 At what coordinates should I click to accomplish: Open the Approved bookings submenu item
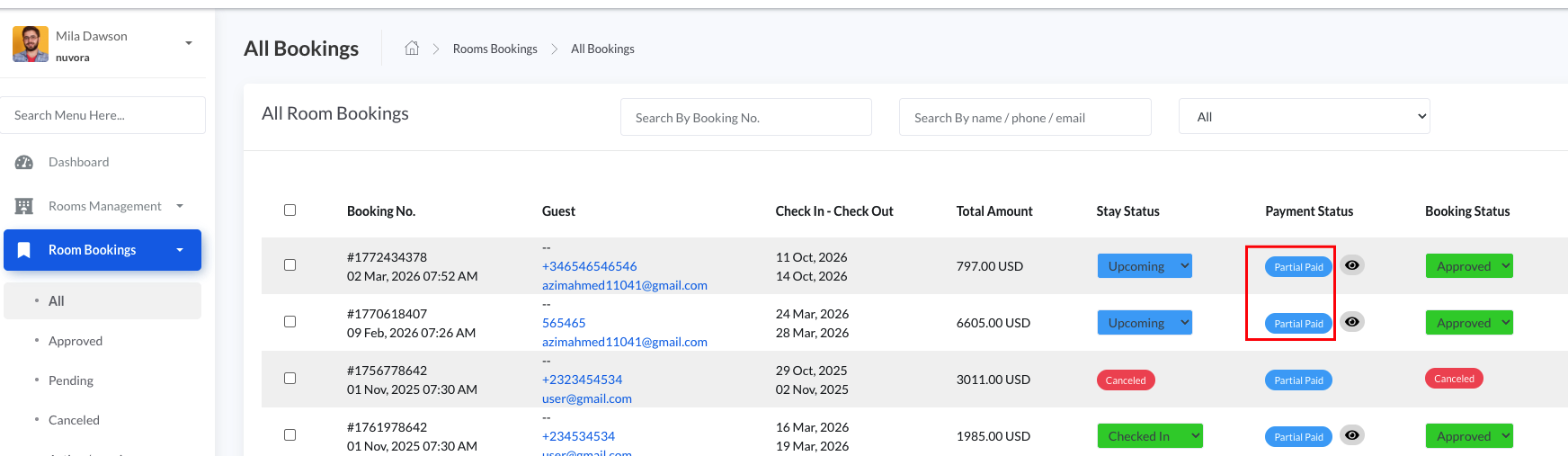coord(76,341)
